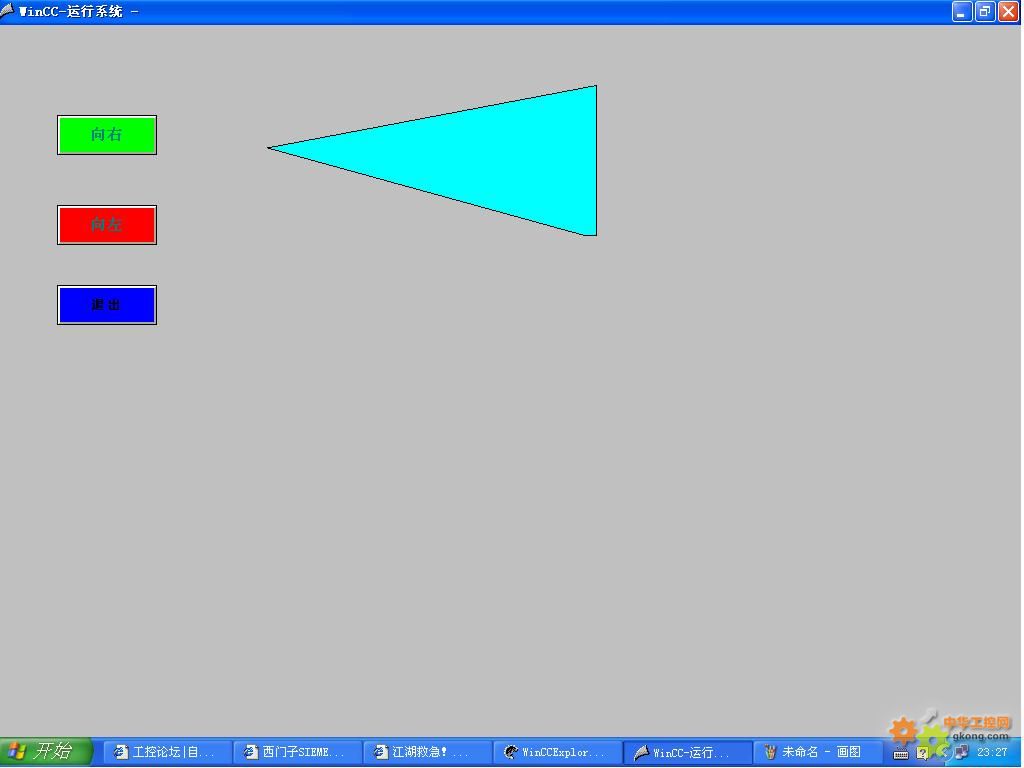Click the blue 退出 exit button
This screenshot has width=1024, height=768.
click(x=106, y=304)
